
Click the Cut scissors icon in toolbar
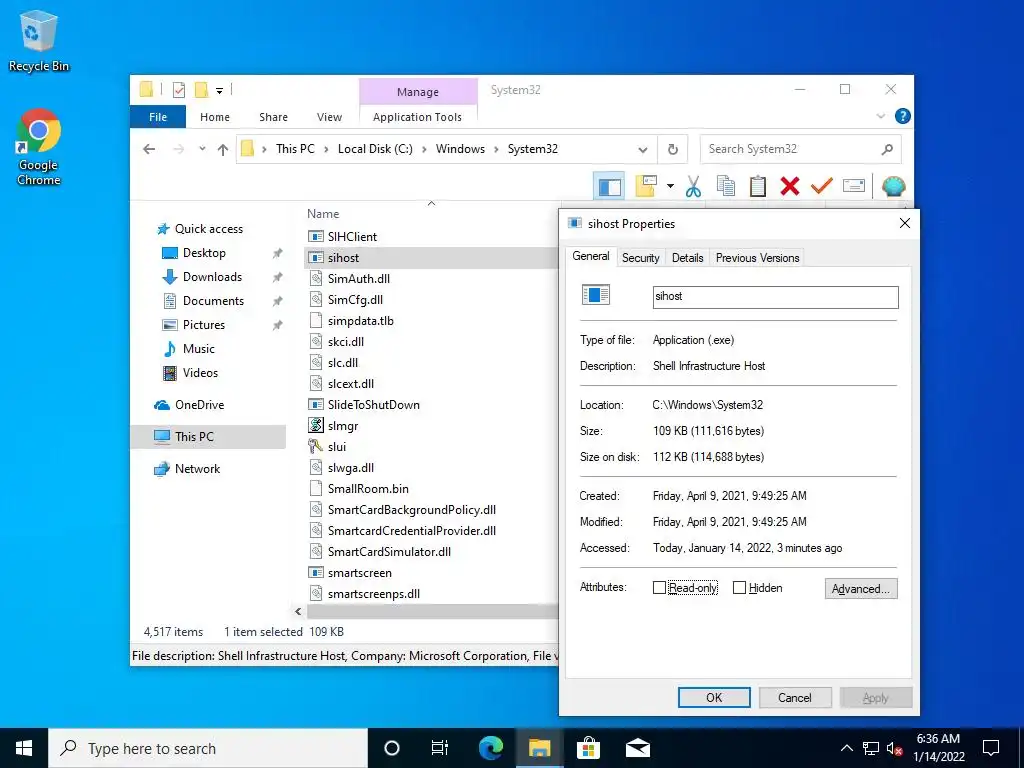coord(693,187)
